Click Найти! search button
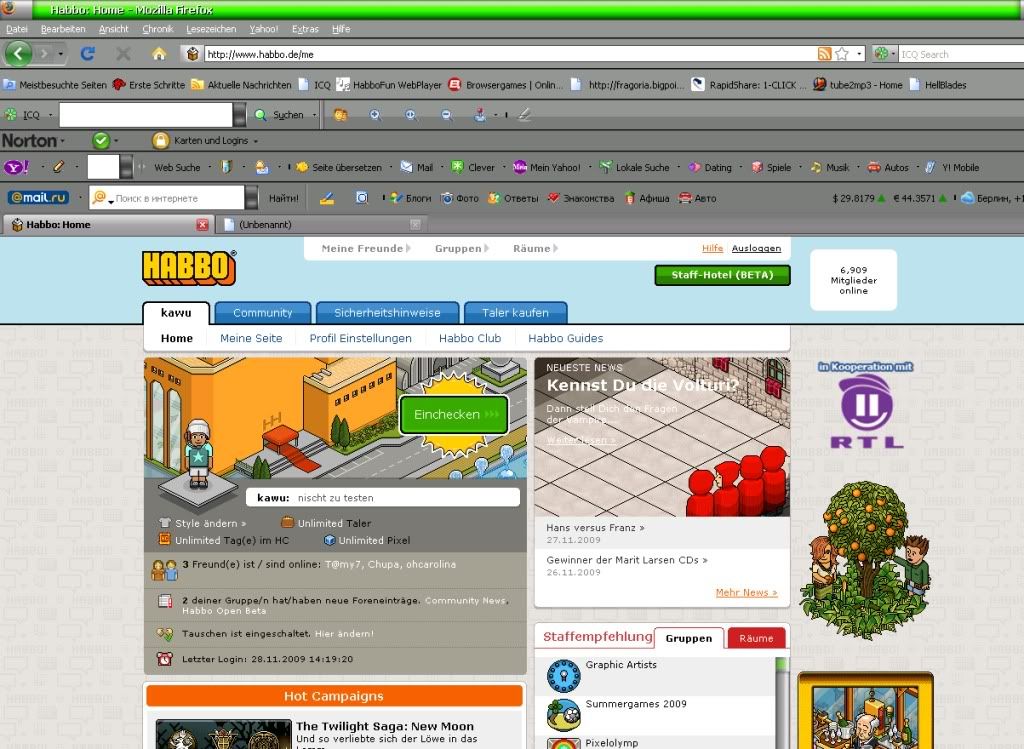 283,198
